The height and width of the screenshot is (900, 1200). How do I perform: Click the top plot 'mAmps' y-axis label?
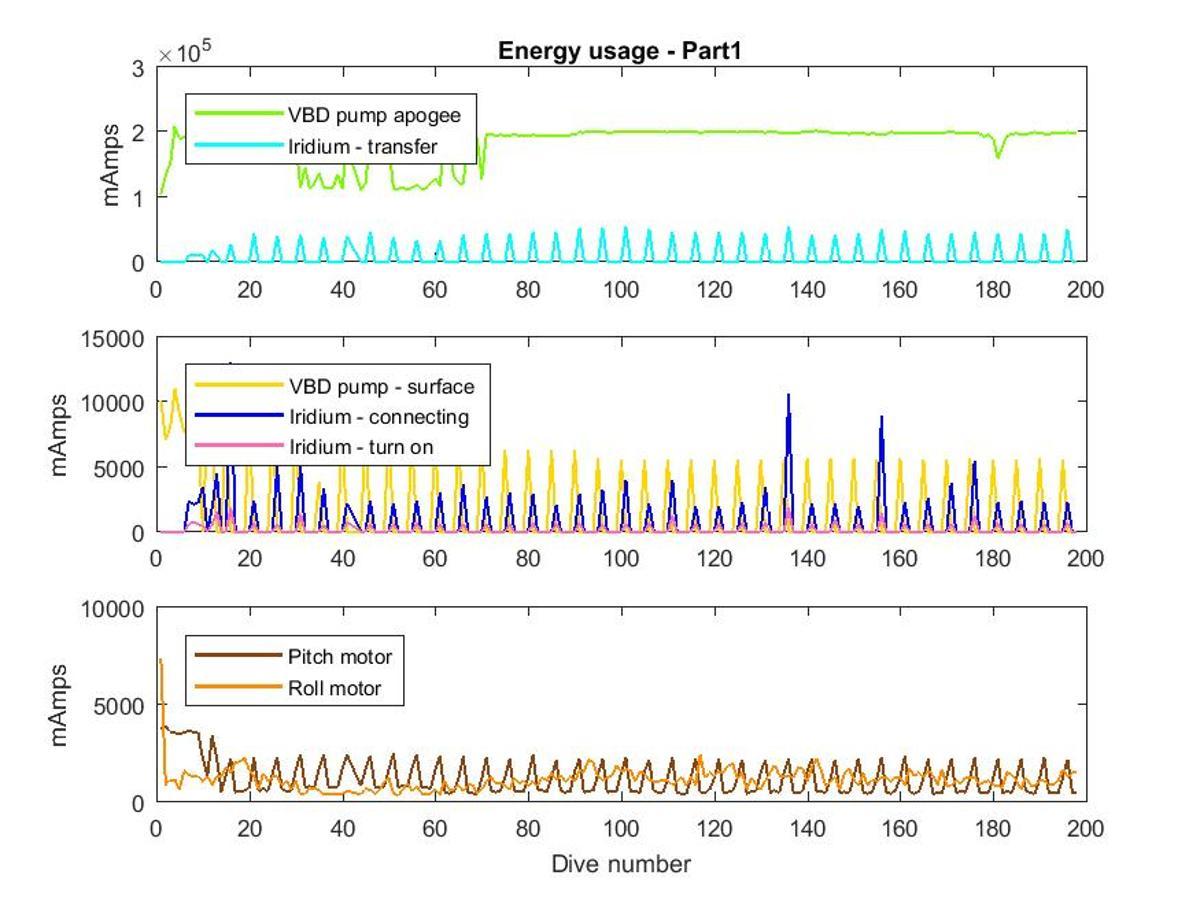(111, 164)
